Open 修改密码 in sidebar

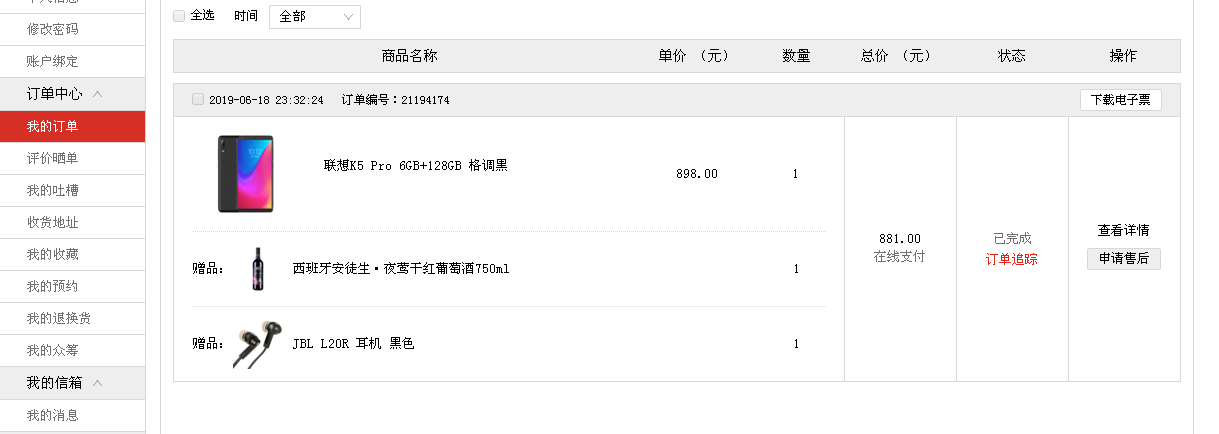(x=53, y=29)
